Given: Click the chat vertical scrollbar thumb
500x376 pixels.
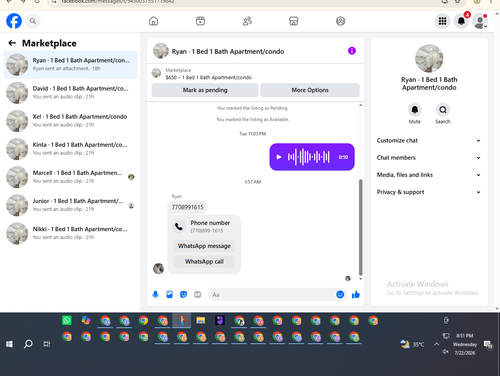Looking at the screenshot, I should [361, 227].
